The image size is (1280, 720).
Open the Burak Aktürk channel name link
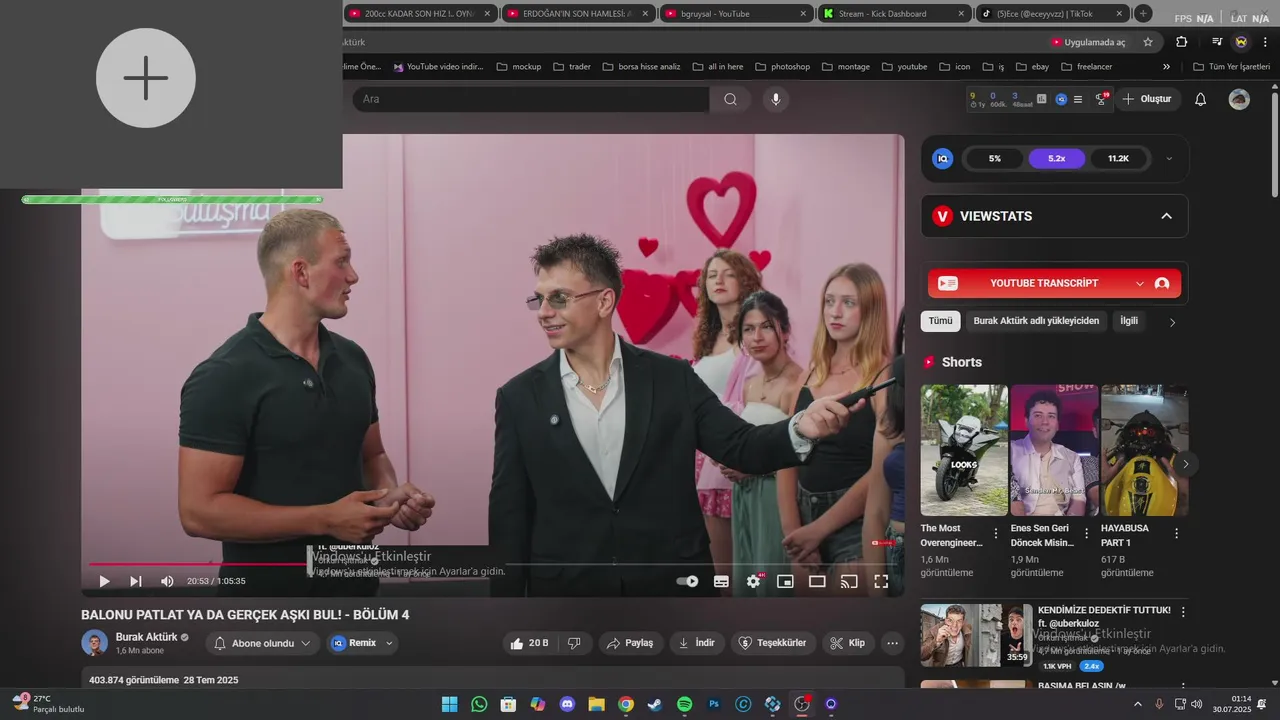pyautogui.click(x=146, y=637)
